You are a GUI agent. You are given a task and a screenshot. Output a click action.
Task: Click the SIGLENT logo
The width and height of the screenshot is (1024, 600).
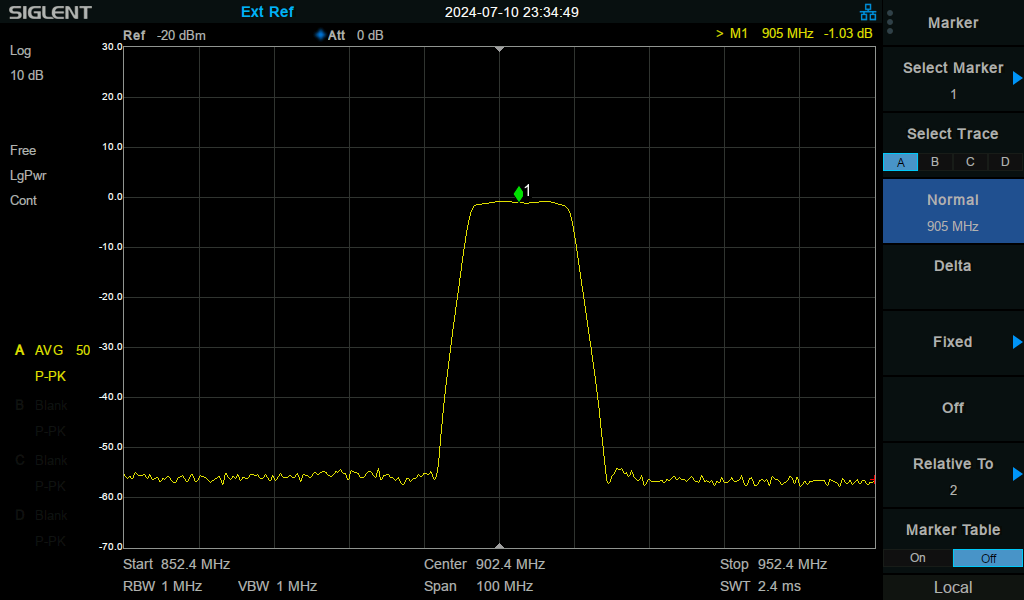coord(49,12)
